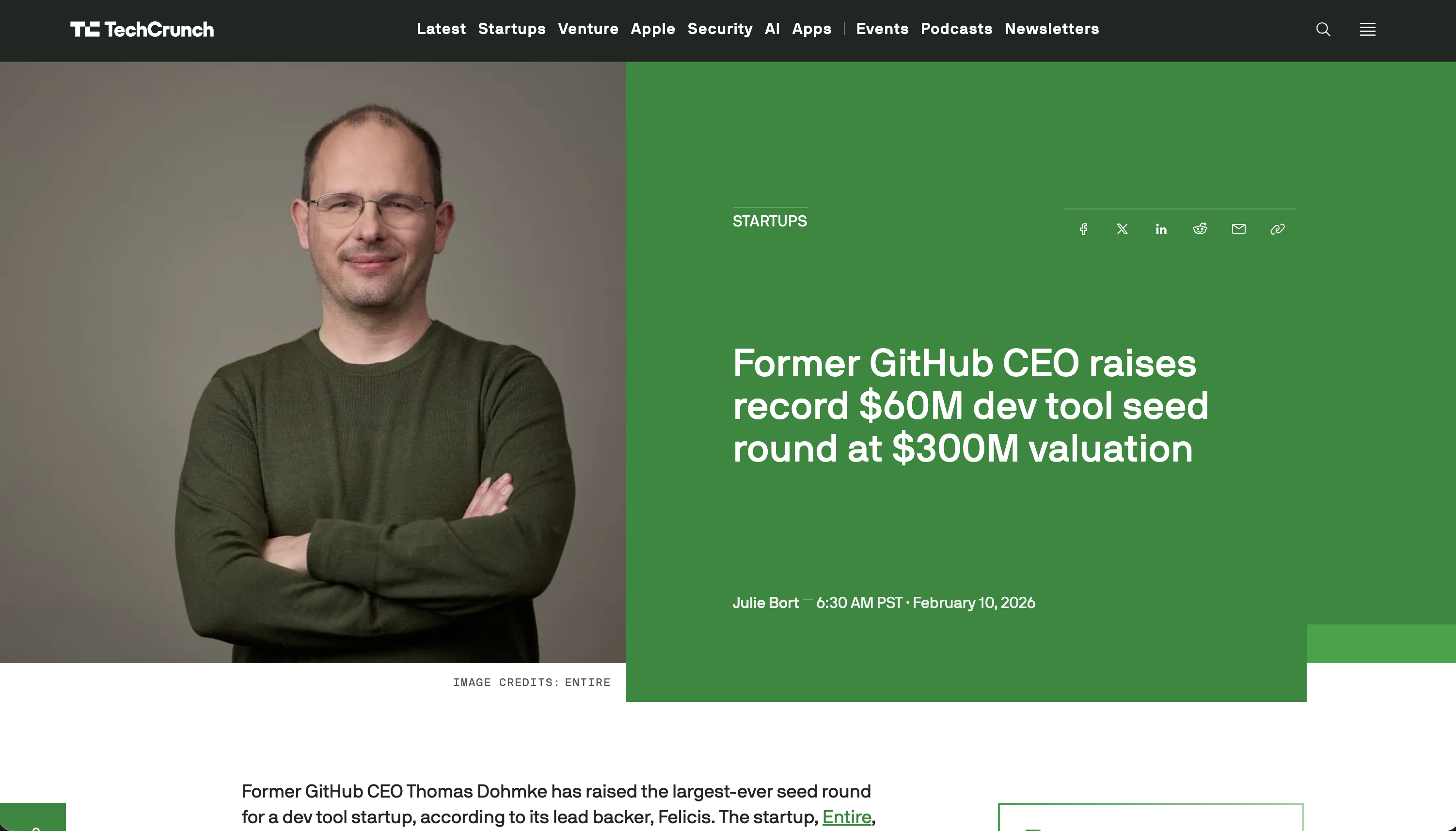The image size is (1456, 831).
Task: Click the Entire hyperlink in the article text
Action: tap(847, 817)
